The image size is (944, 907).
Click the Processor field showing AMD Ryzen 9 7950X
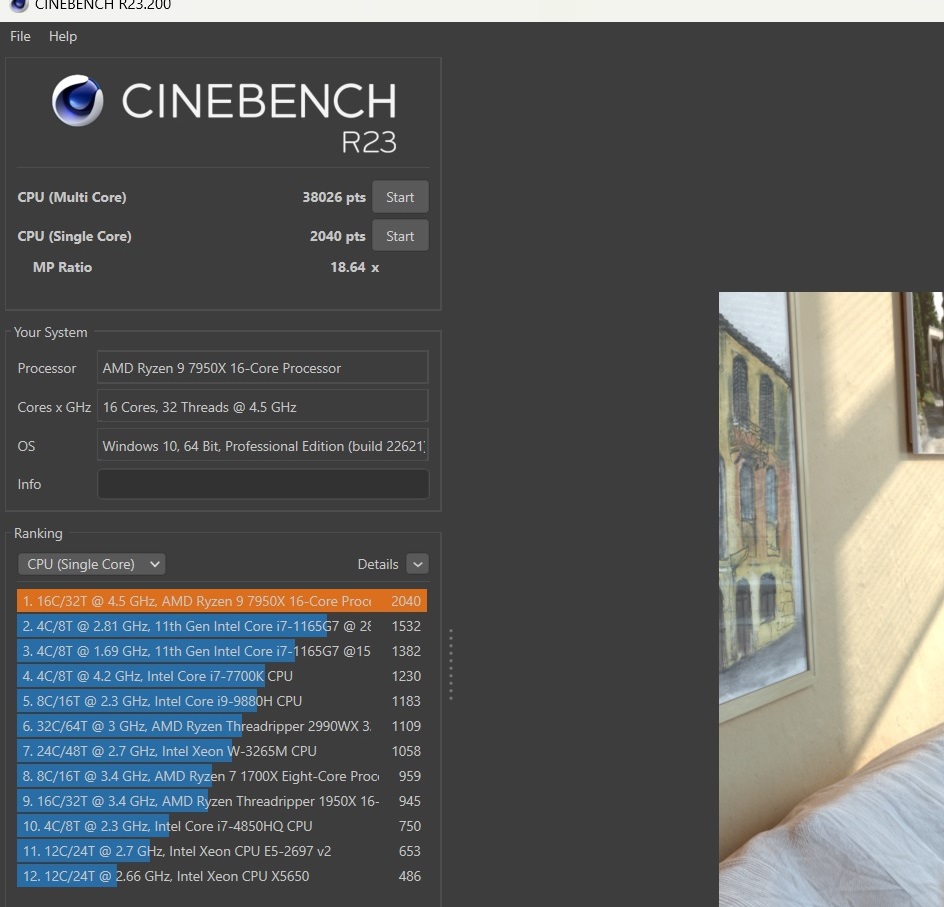[x=262, y=368]
